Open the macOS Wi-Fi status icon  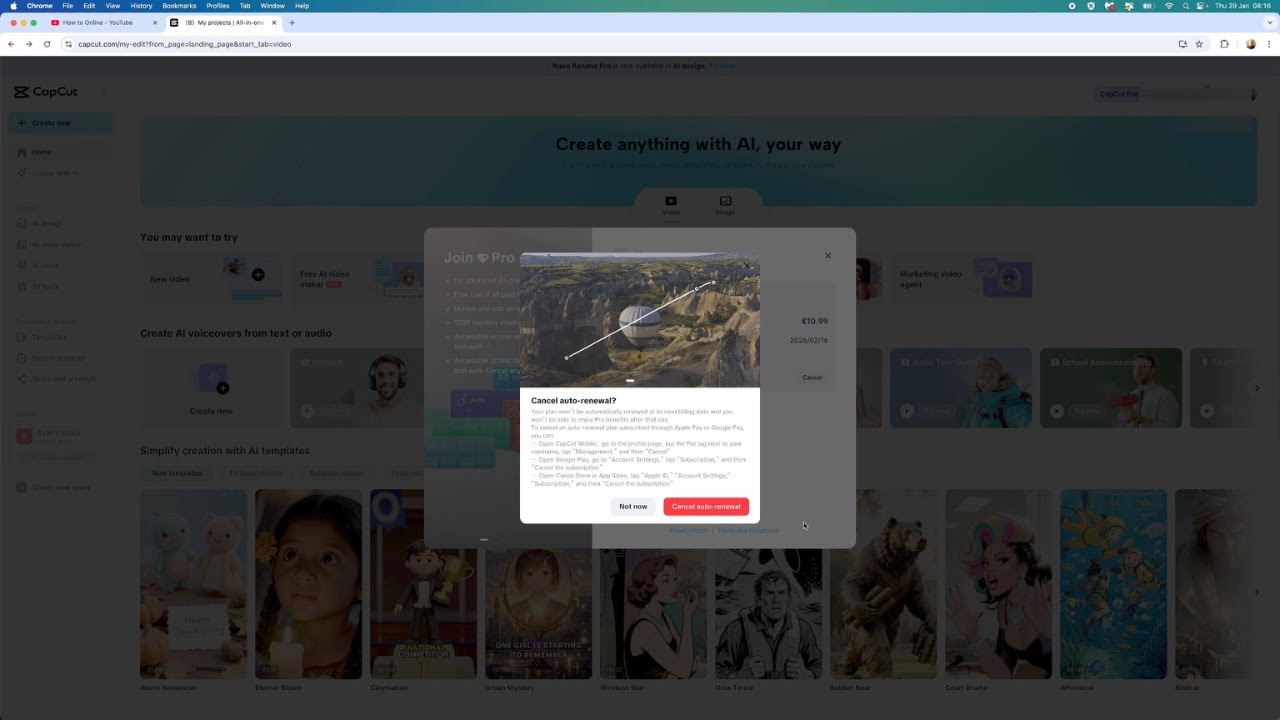pos(1169,6)
